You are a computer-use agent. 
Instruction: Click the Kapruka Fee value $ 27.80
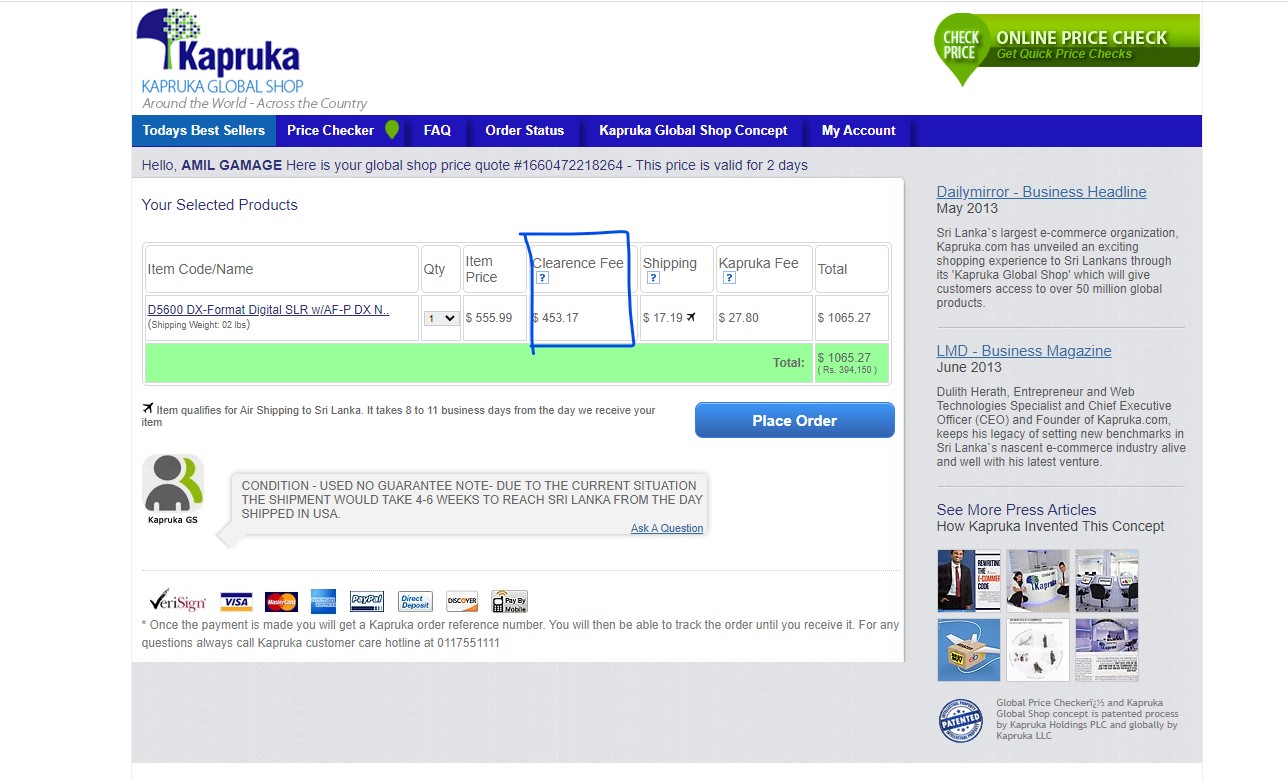739,318
